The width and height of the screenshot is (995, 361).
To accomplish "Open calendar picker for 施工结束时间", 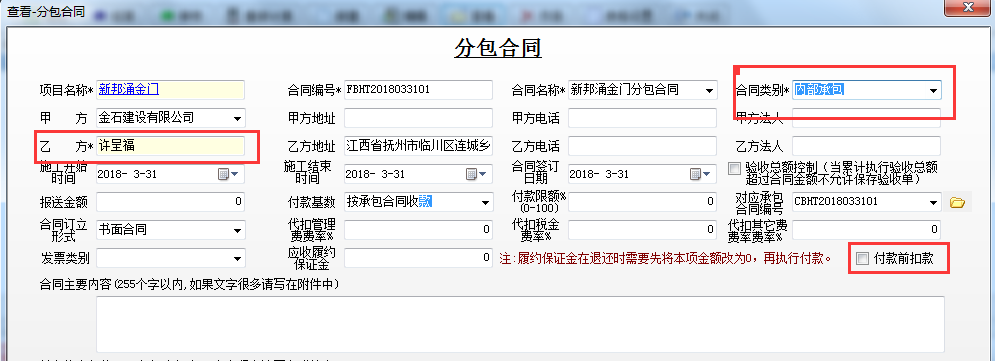I will (x=477, y=174).
